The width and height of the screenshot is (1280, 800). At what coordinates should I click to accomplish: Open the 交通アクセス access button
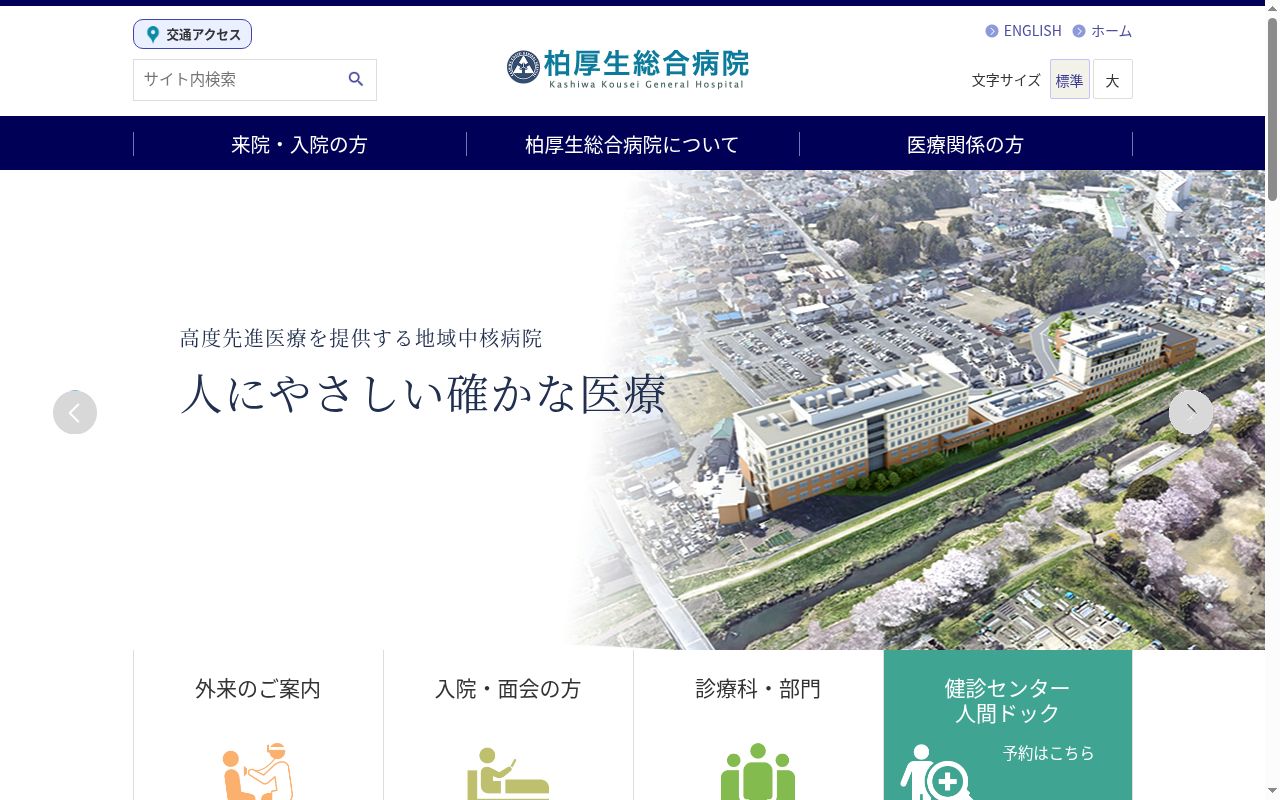(x=192, y=34)
